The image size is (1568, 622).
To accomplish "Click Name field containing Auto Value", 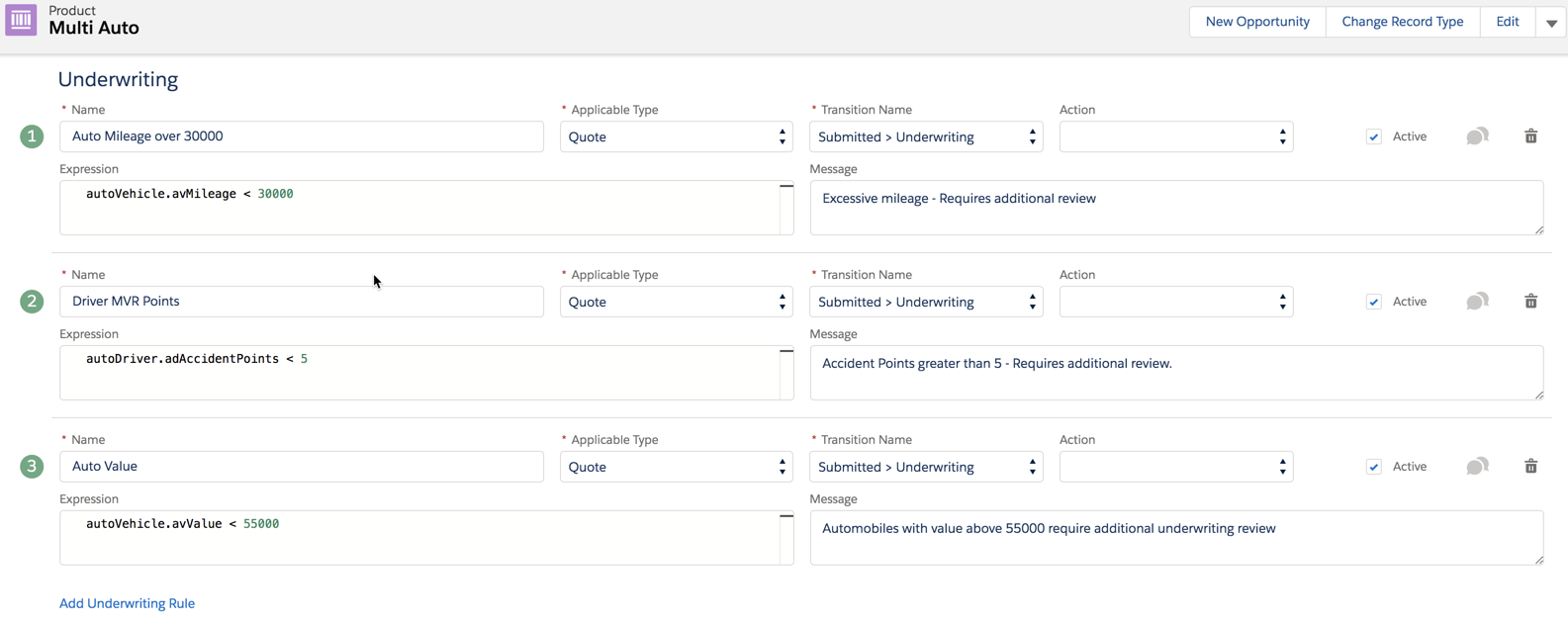I will 302,467.
